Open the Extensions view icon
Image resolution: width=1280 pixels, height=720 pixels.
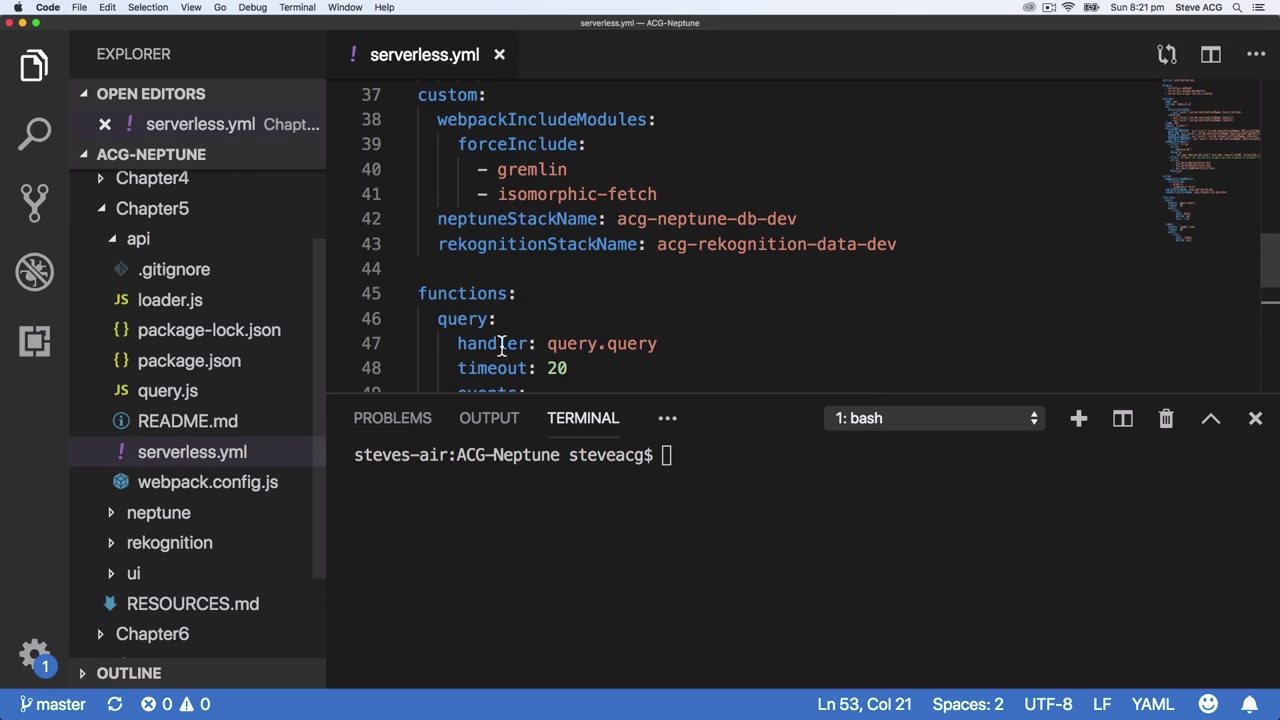click(34, 341)
